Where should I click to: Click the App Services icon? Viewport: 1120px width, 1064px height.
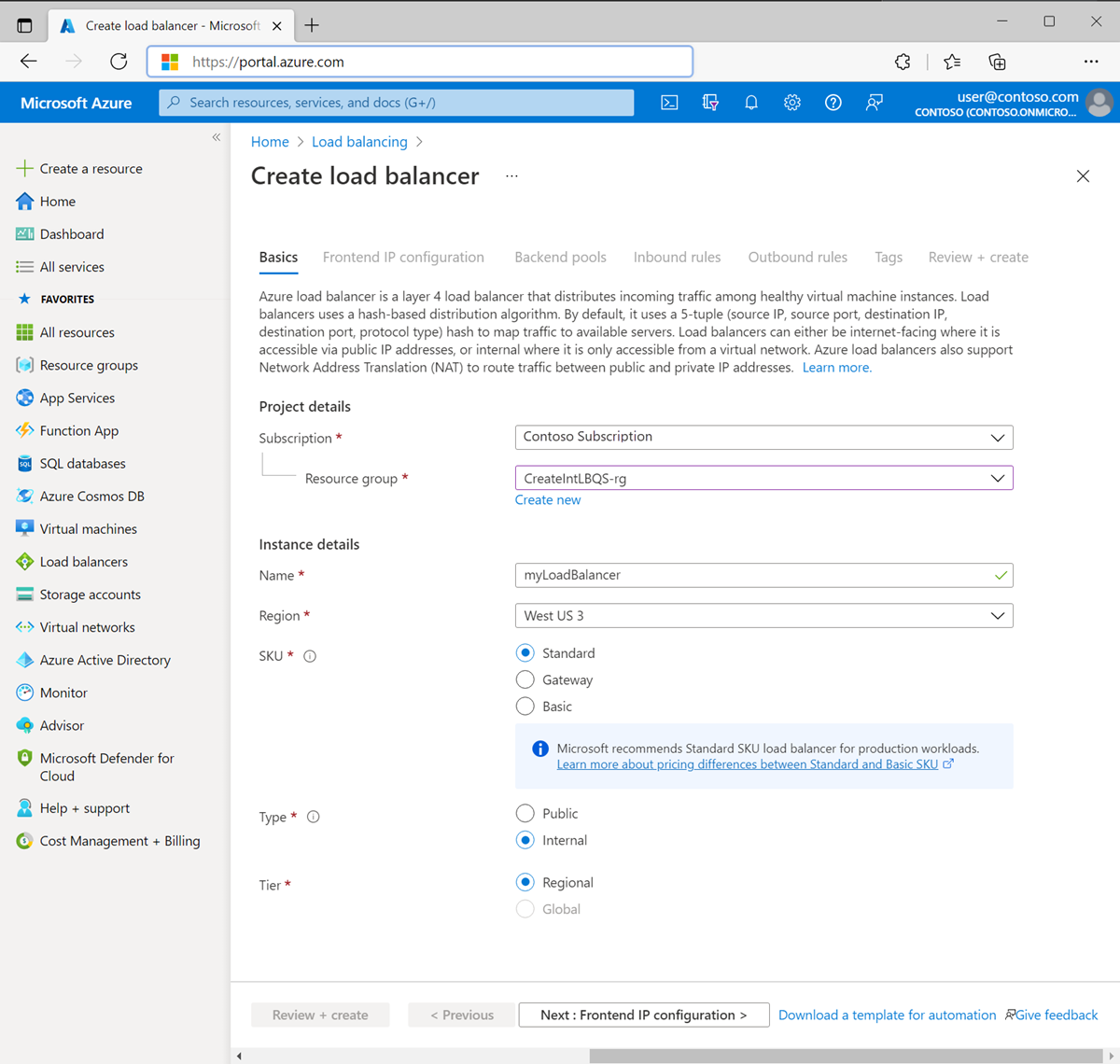[24, 398]
